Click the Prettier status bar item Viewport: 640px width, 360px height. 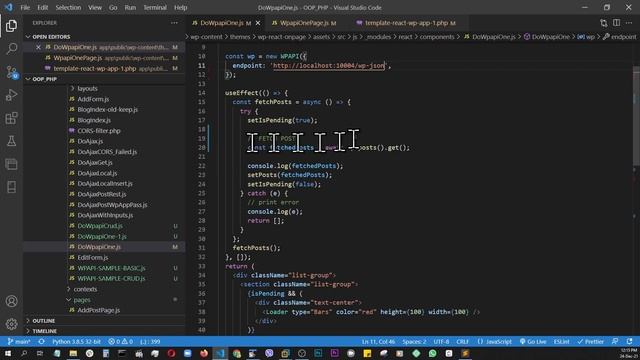coord(590,342)
